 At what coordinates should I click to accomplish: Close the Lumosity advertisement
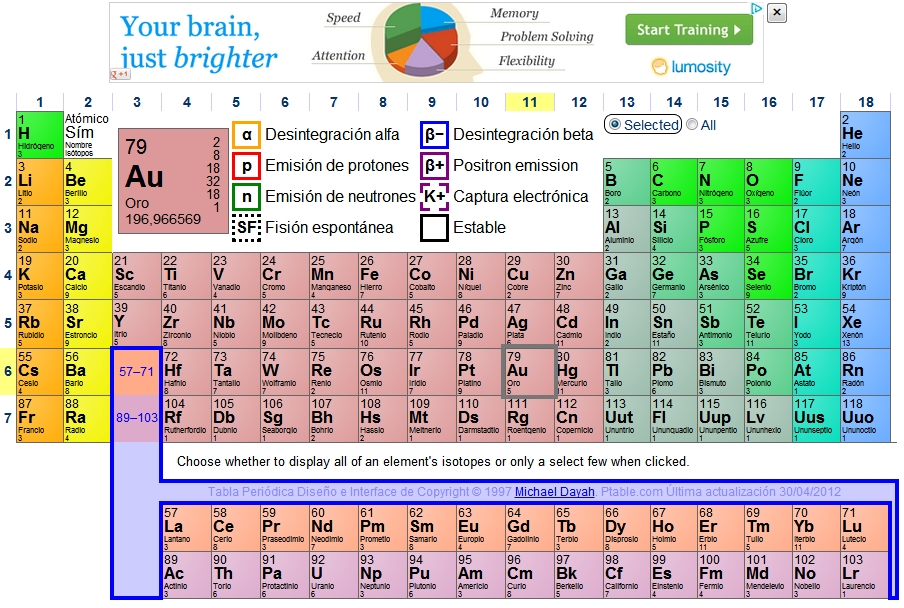click(x=777, y=13)
